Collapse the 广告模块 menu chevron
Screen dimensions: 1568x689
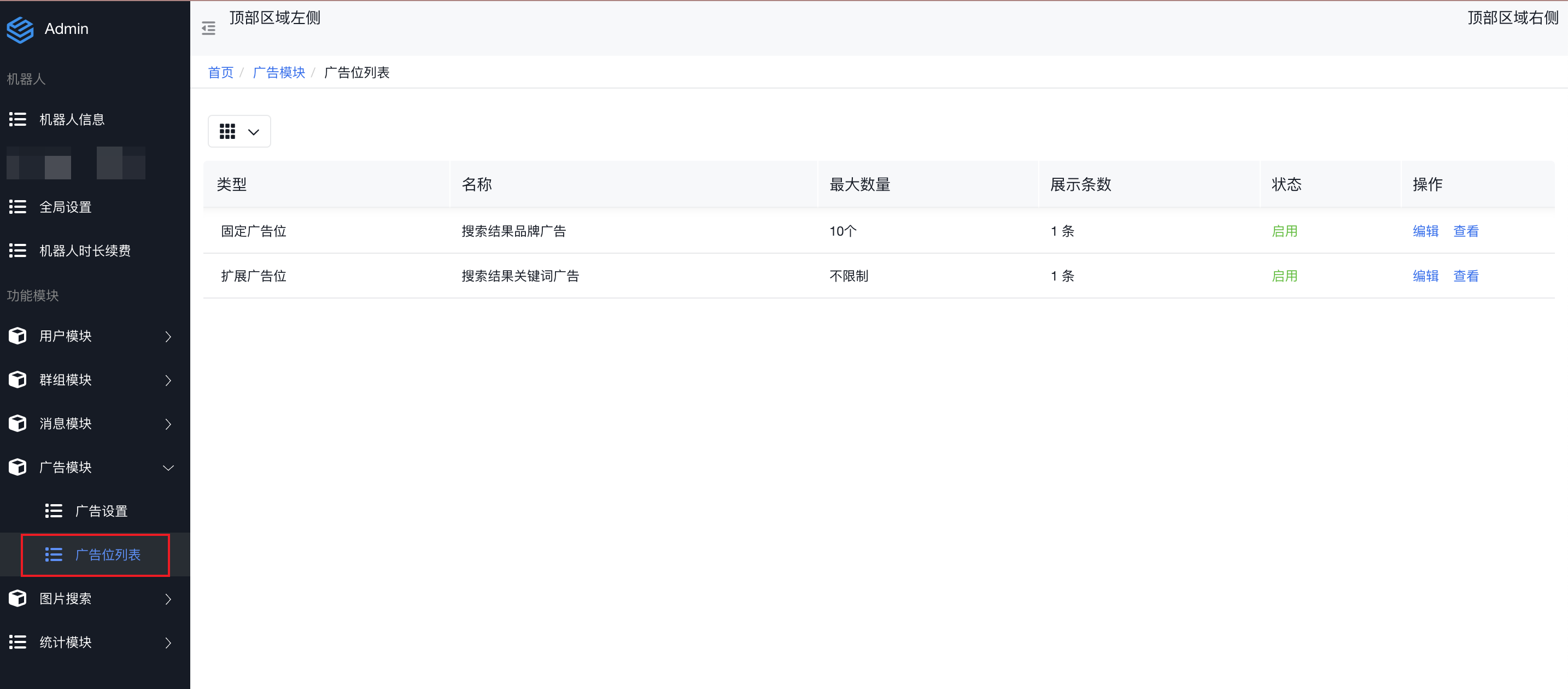[168, 468]
